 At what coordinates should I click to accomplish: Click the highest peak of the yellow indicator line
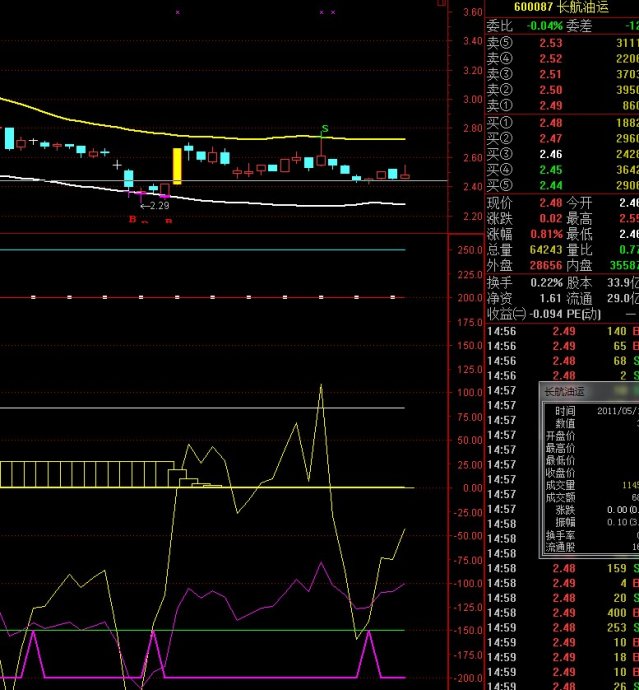click(x=320, y=384)
